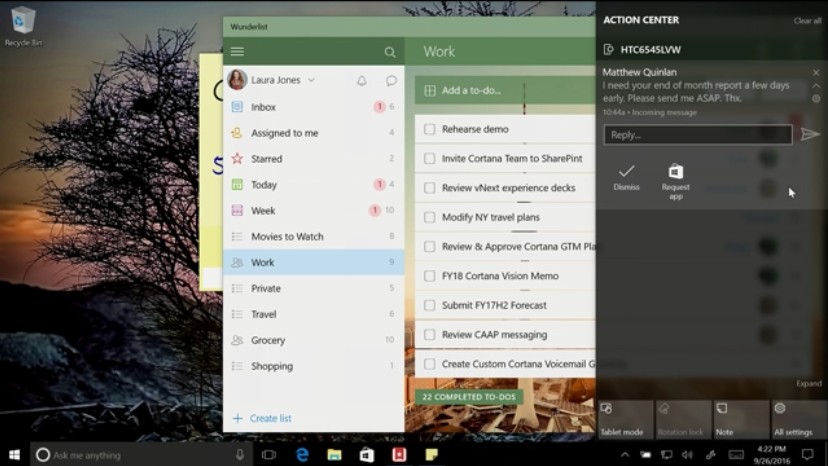Click the Wunderlist search magnifier icon
This screenshot has height=466, width=828.
[390, 52]
